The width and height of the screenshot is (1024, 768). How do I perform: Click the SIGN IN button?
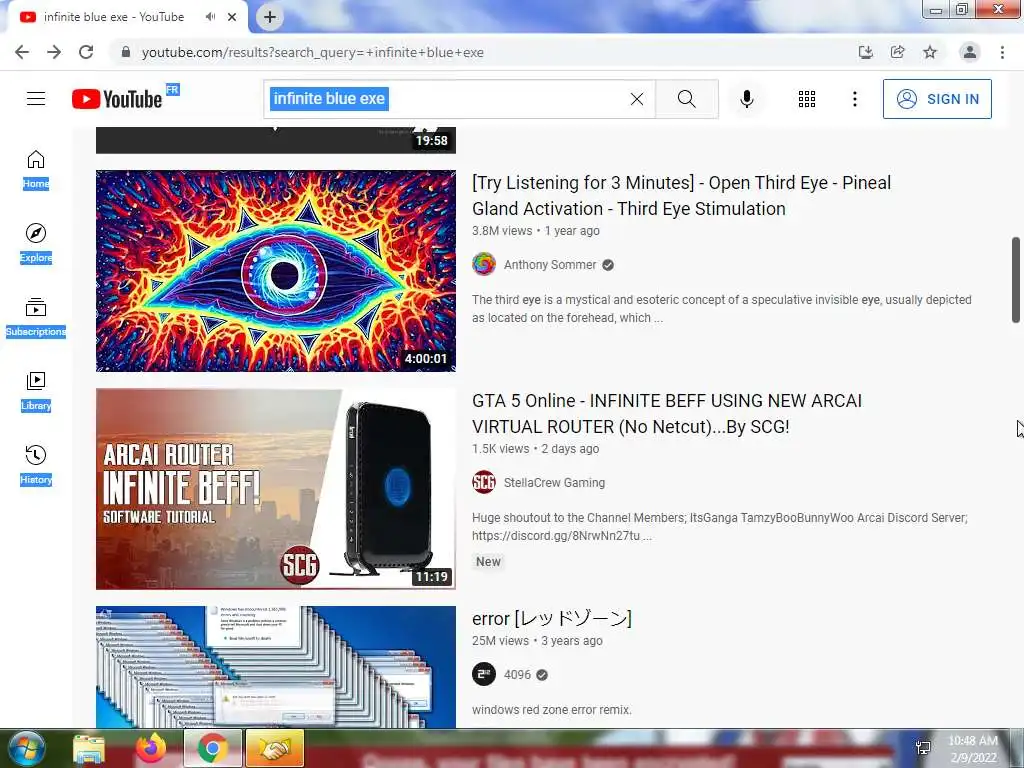click(937, 99)
